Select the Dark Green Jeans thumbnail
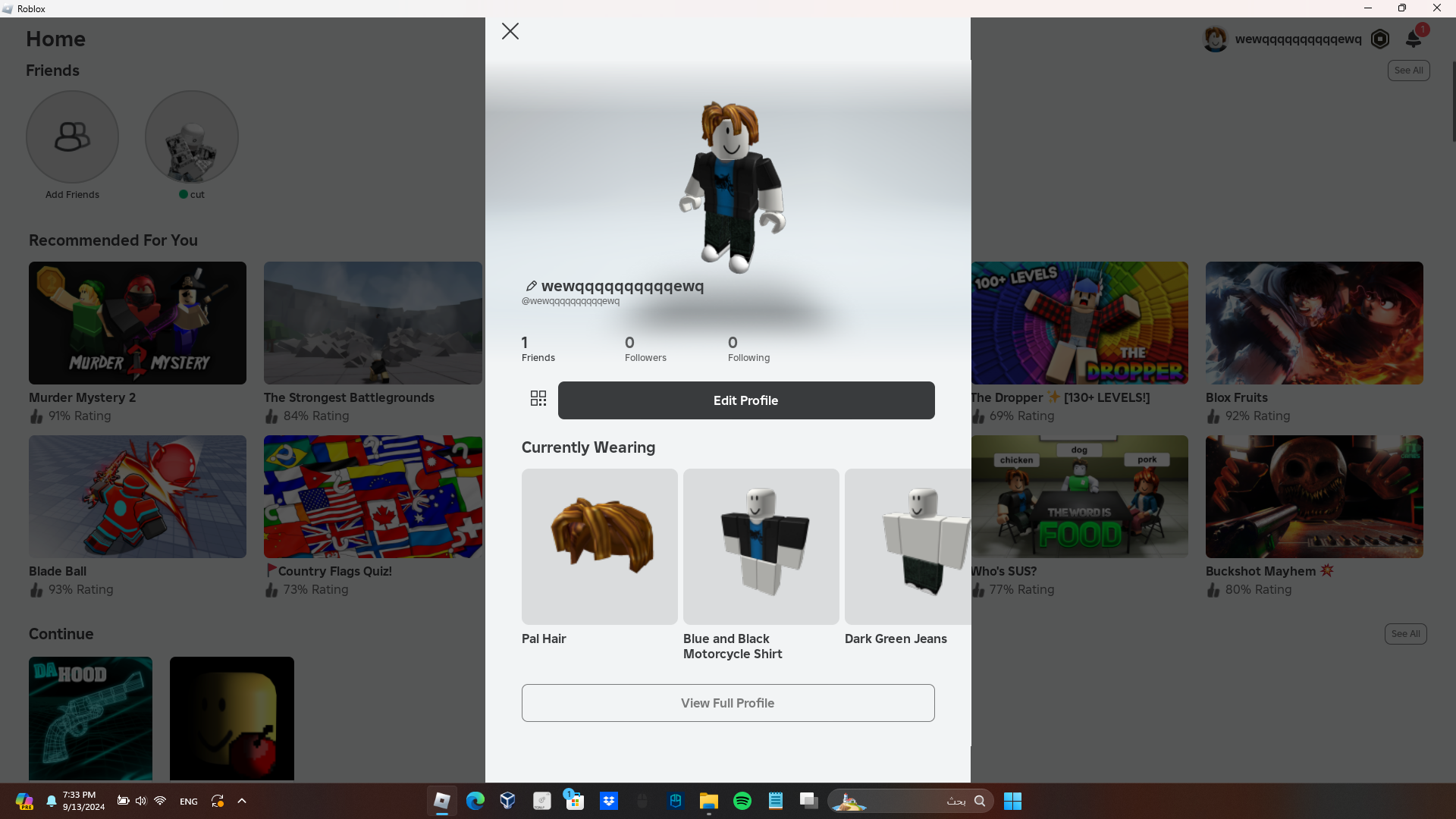Viewport: 1456px width, 819px height. (x=908, y=547)
